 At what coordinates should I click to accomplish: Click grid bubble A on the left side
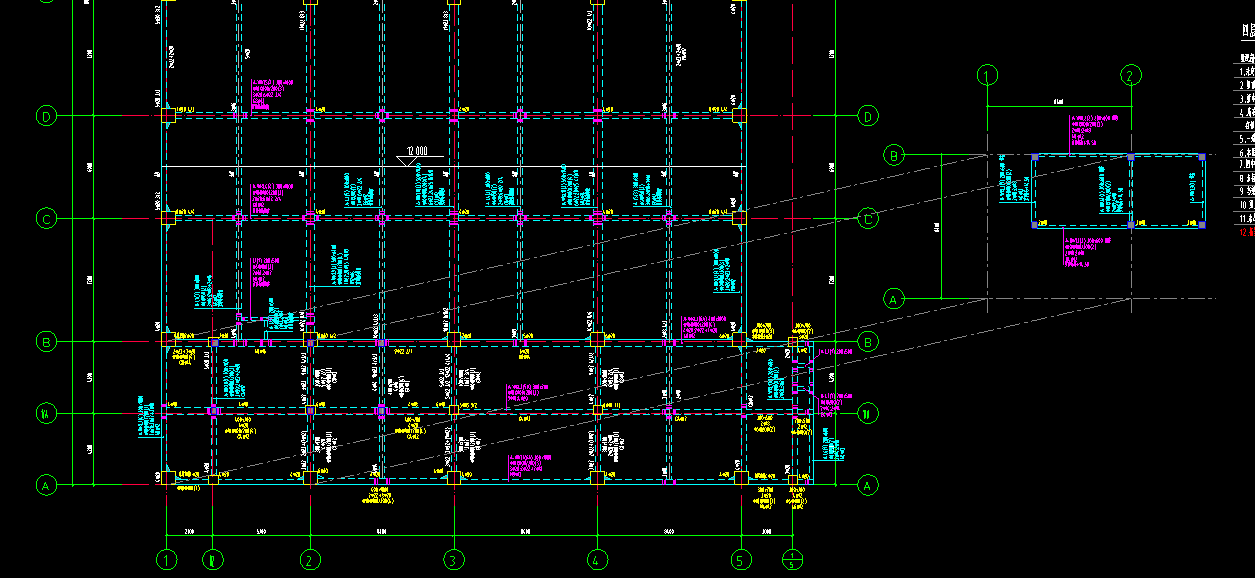tap(46, 486)
